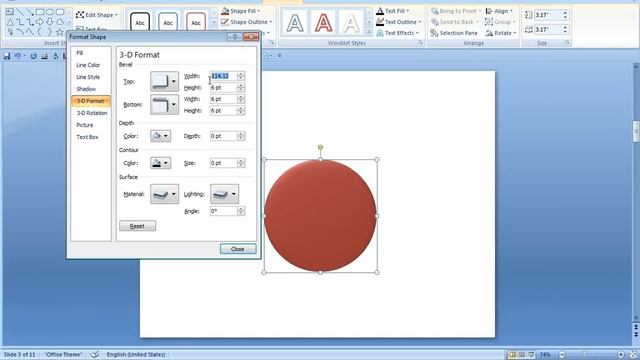Click Save icon in Quick Access Toolbar
The width and height of the screenshot is (640, 360).
coord(7,56)
